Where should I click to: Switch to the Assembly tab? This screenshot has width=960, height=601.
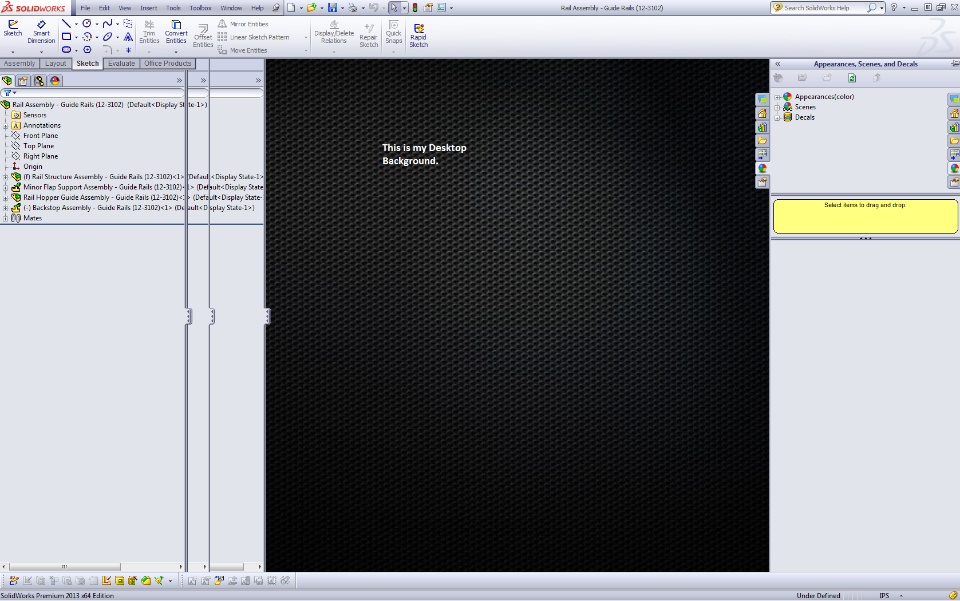coord(20,63)
